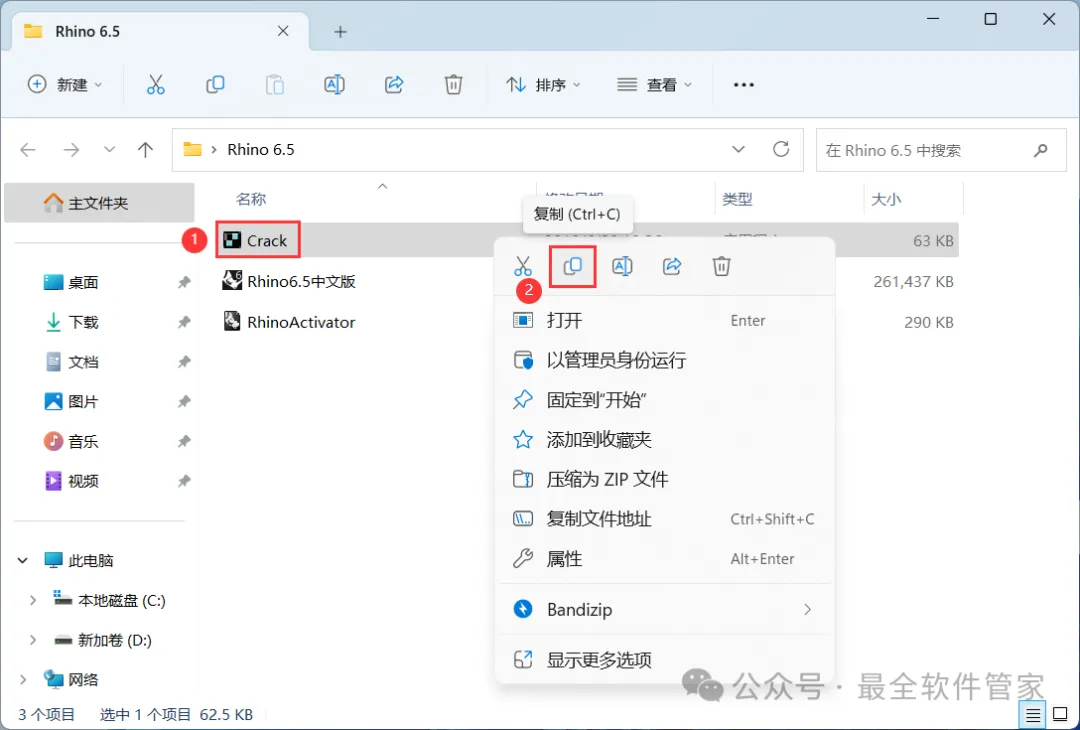1080x730 pixels.
Task: Select the RhinoActivator file
Action: pos(289,322)
